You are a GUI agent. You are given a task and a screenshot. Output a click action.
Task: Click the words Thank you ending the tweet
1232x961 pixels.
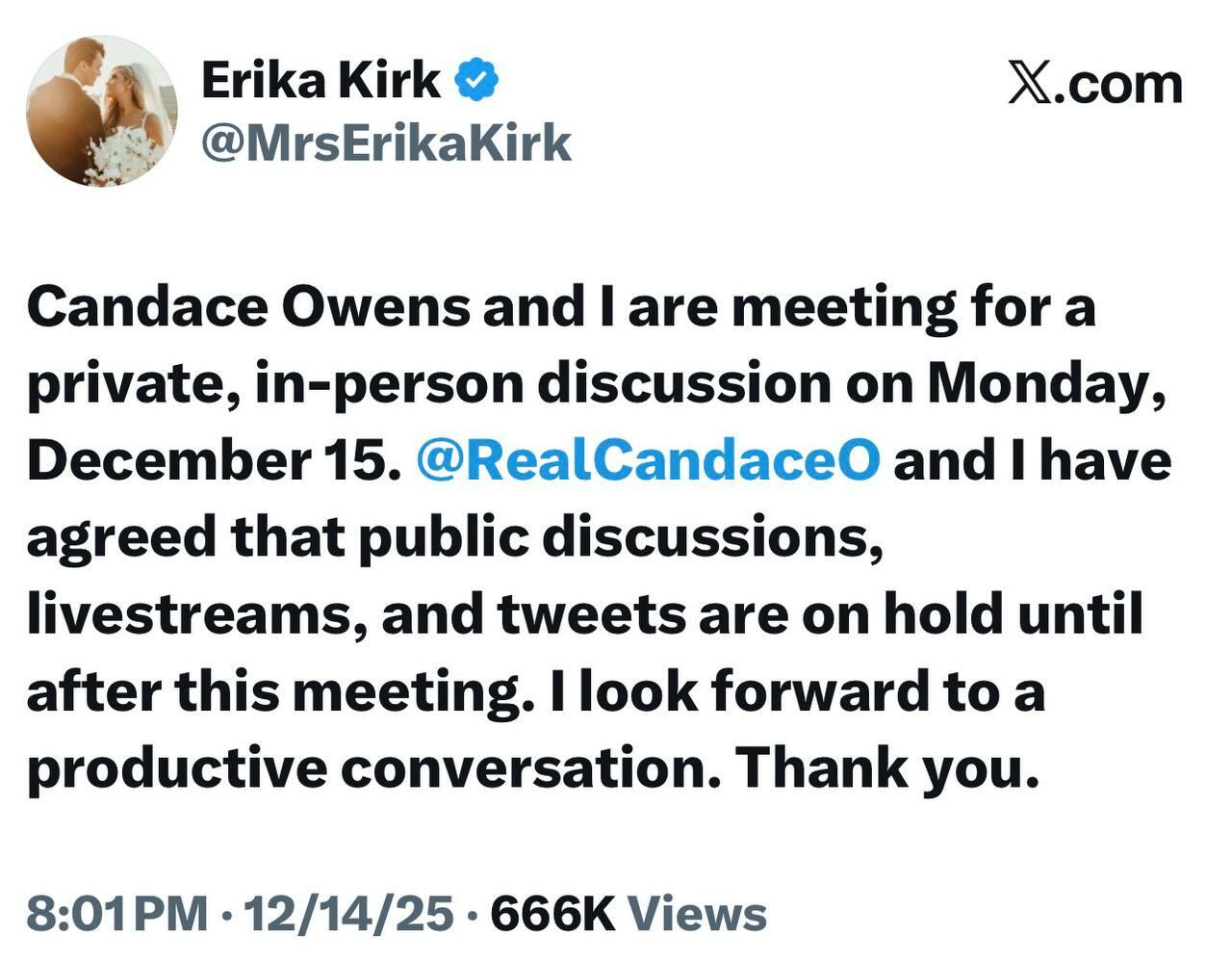(886, 767)
